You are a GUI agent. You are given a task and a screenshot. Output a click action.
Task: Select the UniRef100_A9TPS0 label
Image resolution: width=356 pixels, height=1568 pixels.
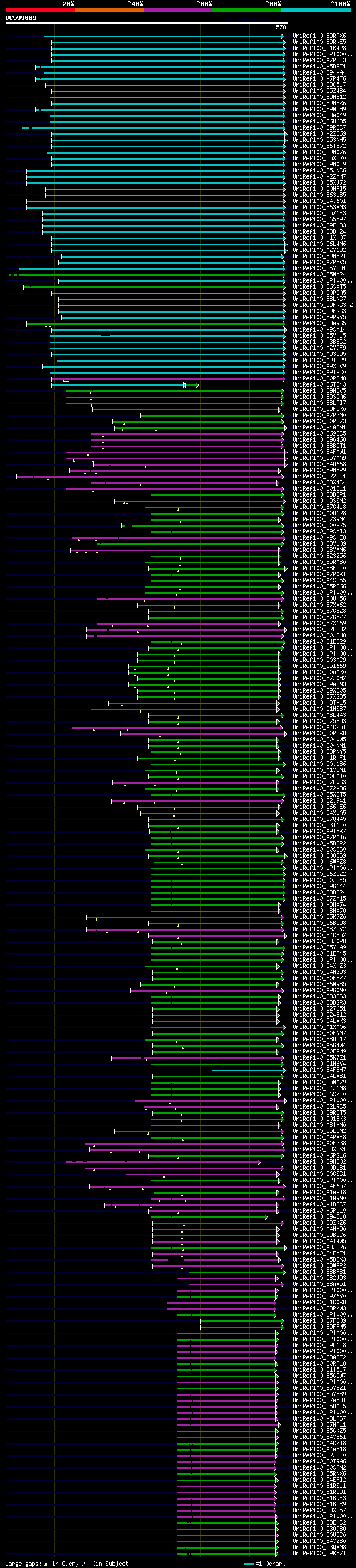click(x=319, y=373)
